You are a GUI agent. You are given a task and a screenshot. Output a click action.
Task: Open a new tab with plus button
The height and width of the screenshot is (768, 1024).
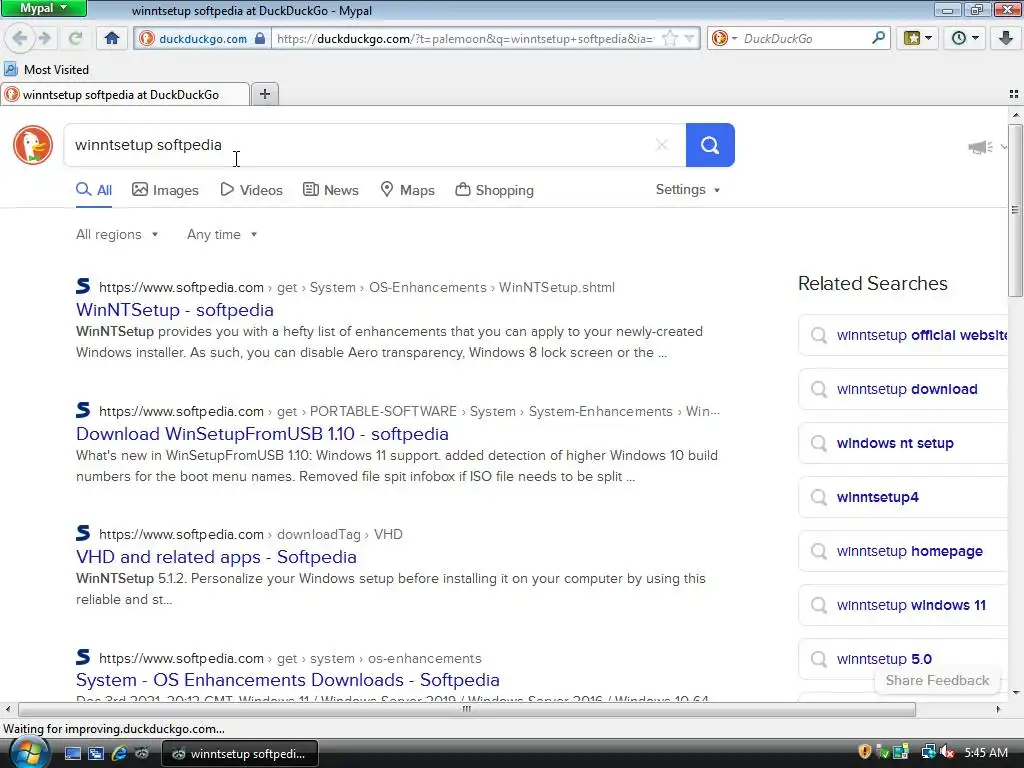click(264, 94)
